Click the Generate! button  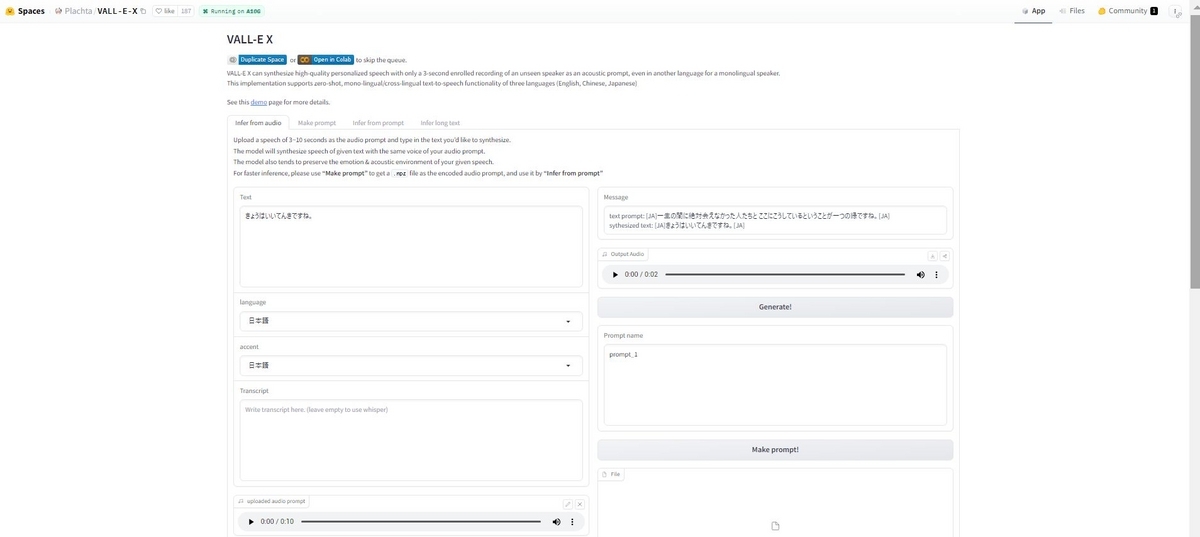[x=775, y=307]
